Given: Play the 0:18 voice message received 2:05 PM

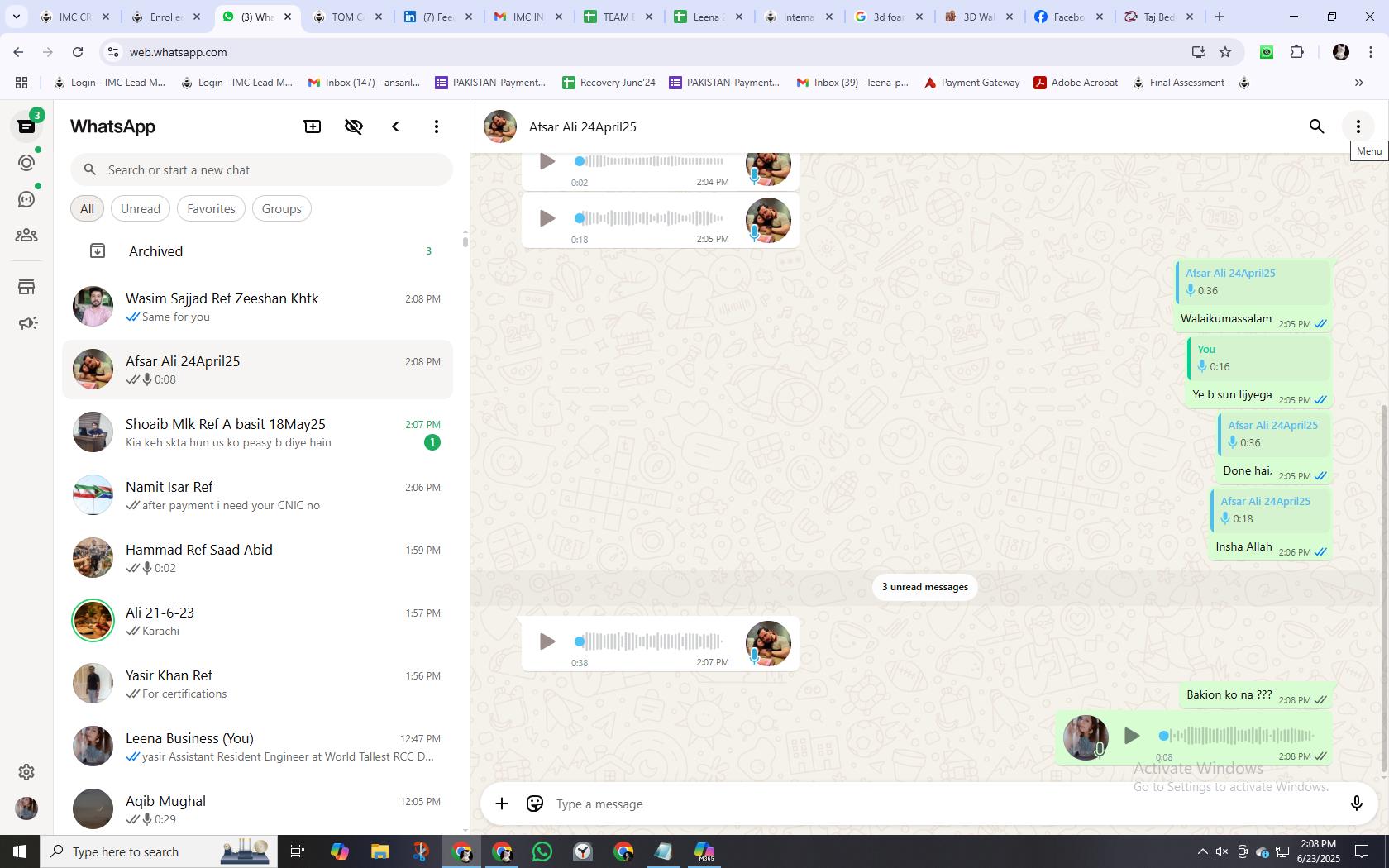Looking at the screenshot, I should (547, 218).
